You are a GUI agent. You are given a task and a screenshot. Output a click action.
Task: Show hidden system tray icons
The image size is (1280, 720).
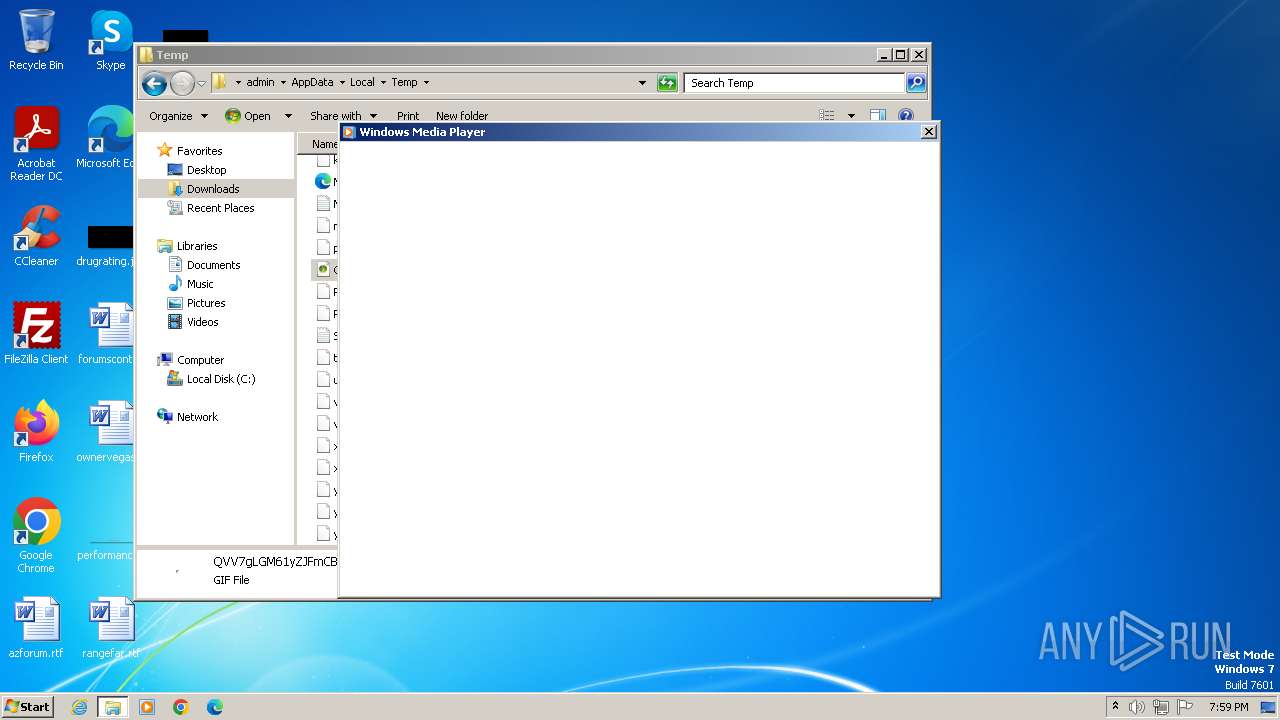1115,707
